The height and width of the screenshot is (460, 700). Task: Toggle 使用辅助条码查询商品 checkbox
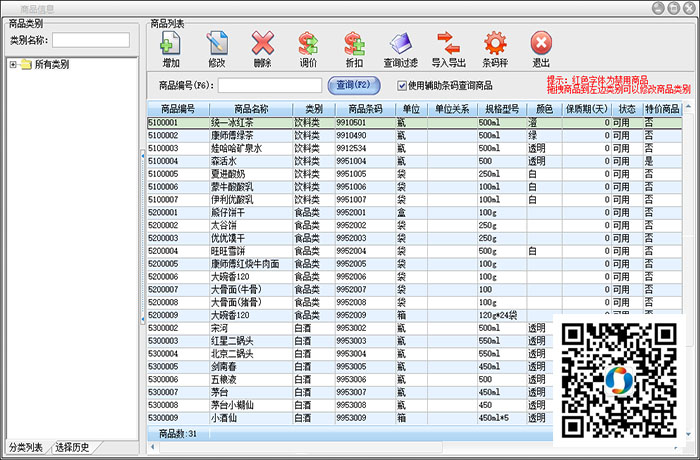click(x=402, y=85)
